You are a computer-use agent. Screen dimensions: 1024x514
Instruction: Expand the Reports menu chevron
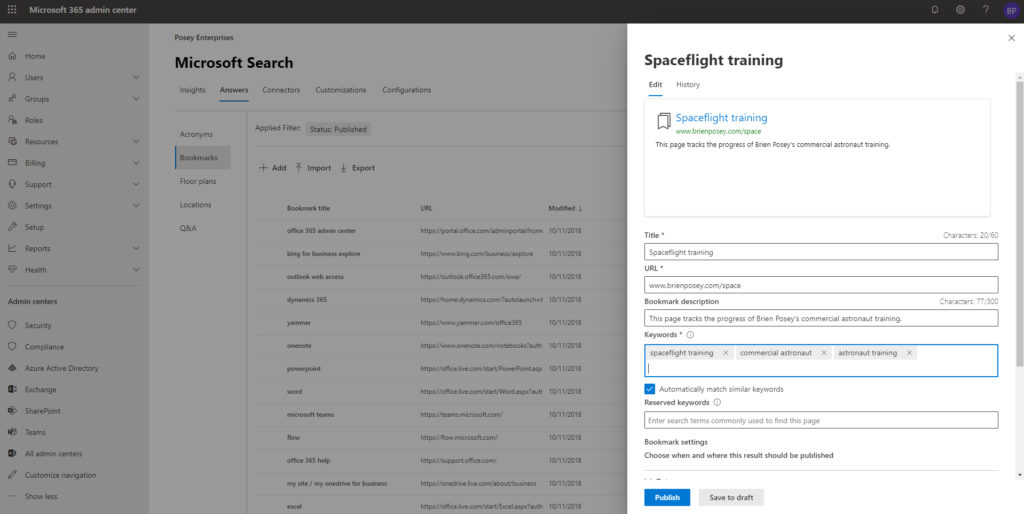[136, 248]
